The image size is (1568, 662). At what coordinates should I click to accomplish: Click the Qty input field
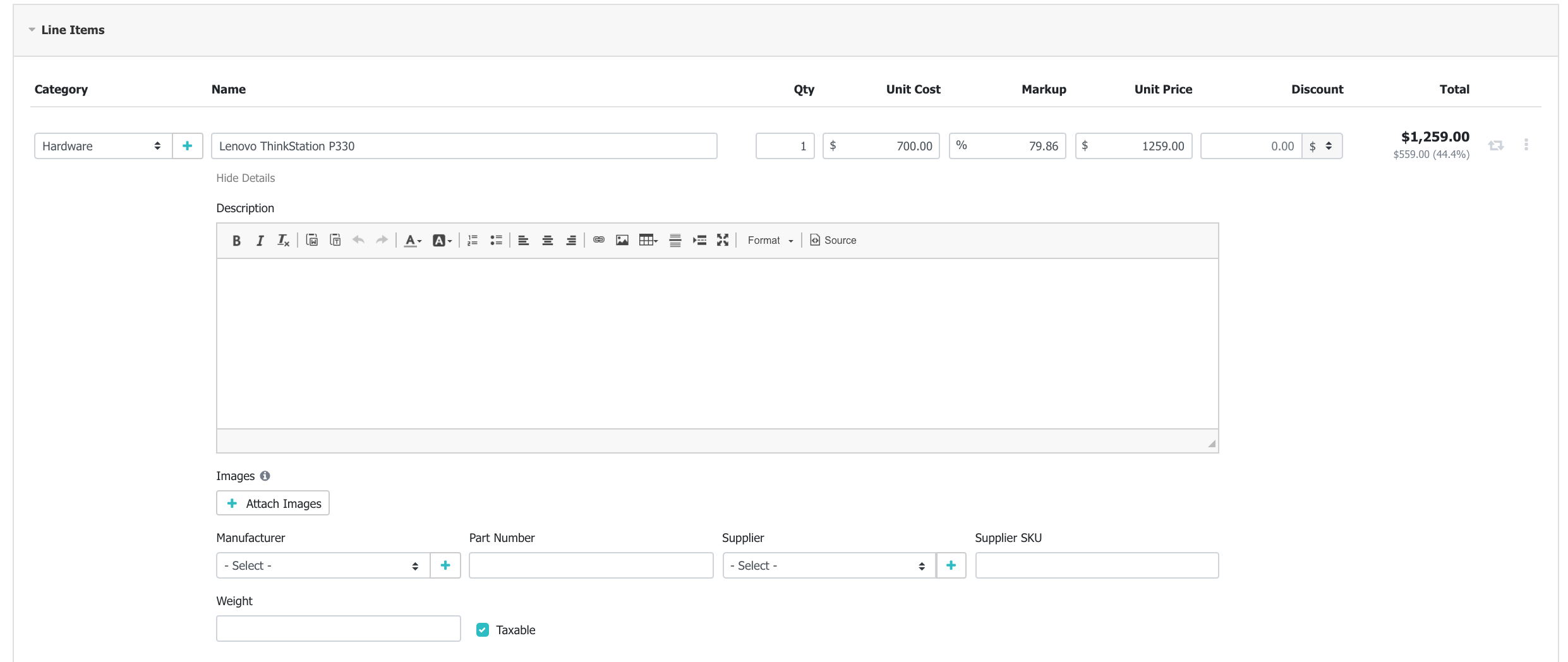click(785, 146)
